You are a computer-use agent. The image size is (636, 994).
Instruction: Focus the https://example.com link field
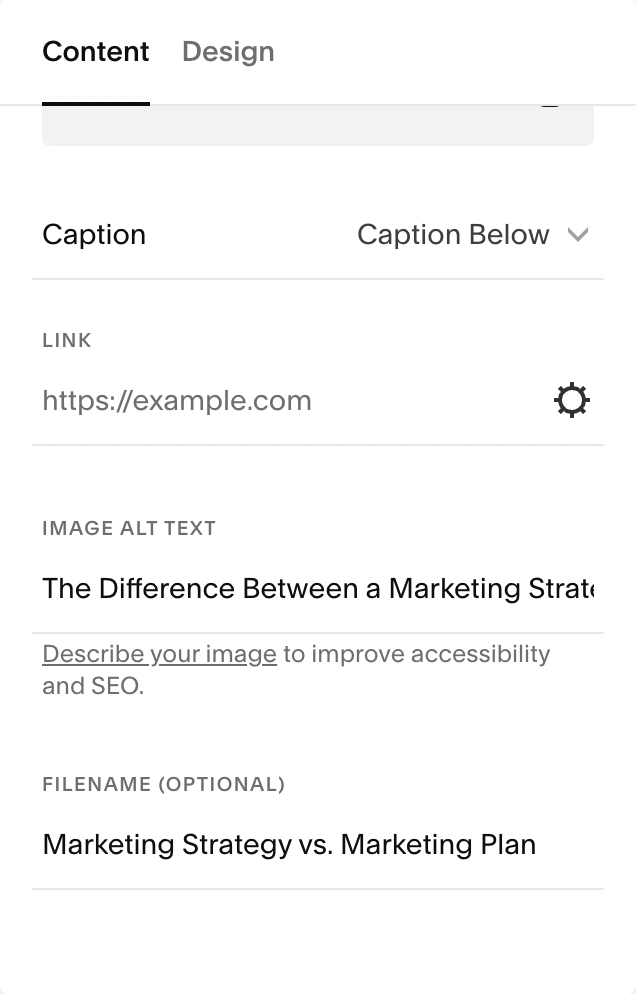click(292, 401)
